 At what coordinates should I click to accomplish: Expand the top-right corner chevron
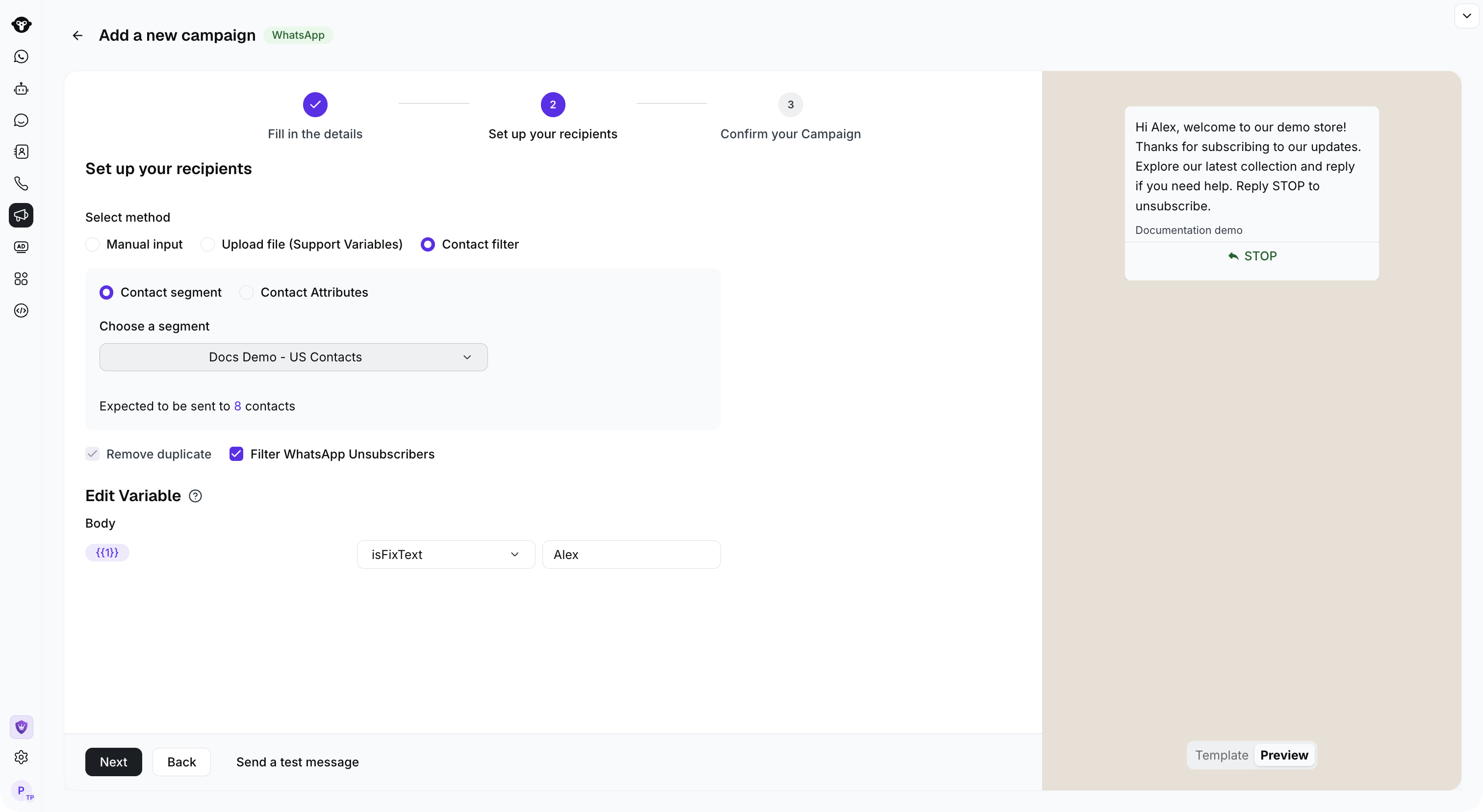tap(1467, 16)
